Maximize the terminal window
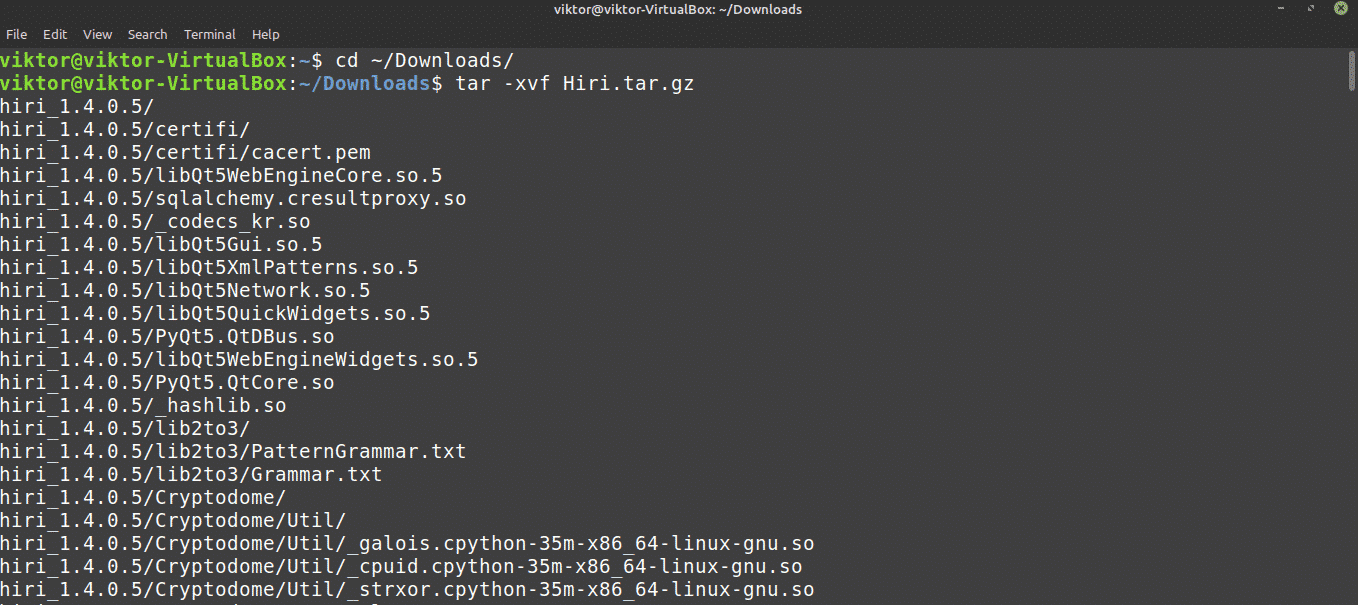Screen dimensions: 1358x605 point(1312,10)
